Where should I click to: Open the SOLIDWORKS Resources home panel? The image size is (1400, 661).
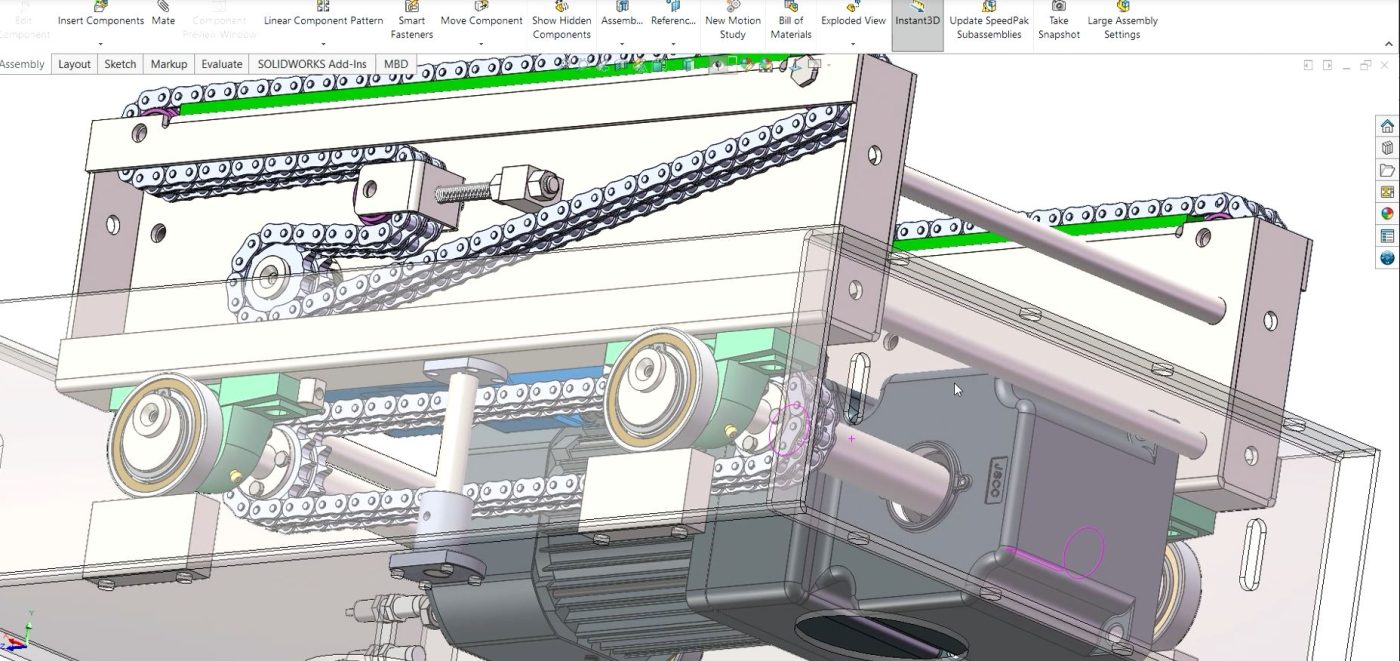pos(1386,126)
